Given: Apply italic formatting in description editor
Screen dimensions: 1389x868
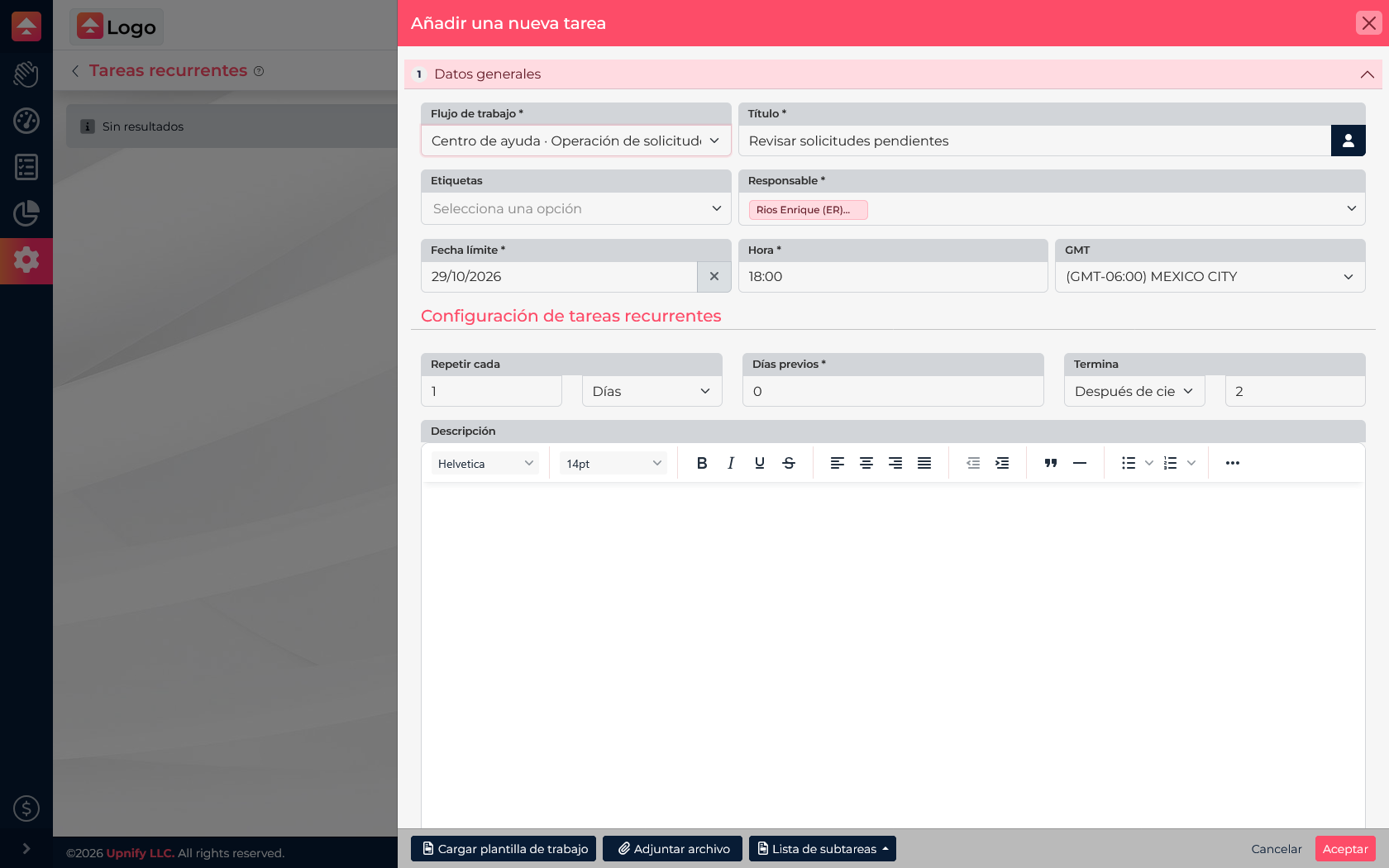Looking at the screenshot, I should (x=731, y=463).
